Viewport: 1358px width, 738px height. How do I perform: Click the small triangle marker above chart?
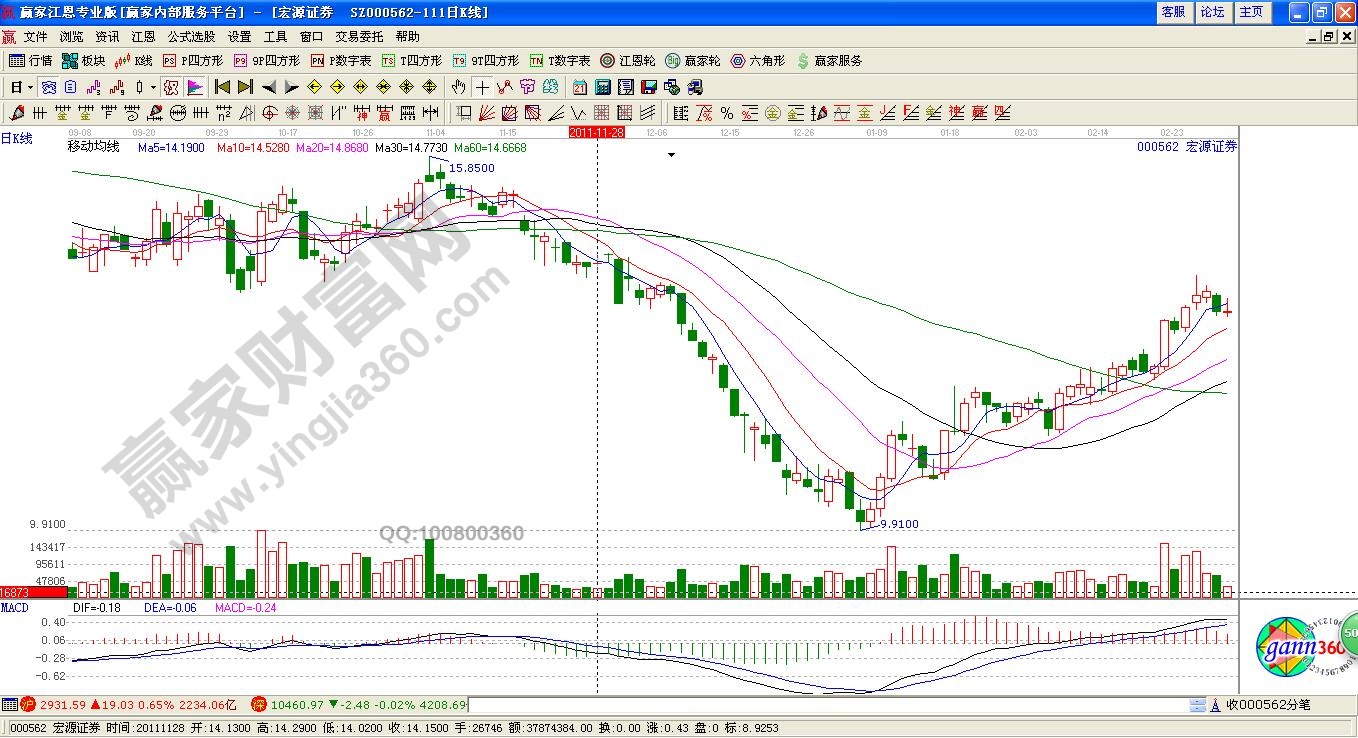(x=672, y=155)
